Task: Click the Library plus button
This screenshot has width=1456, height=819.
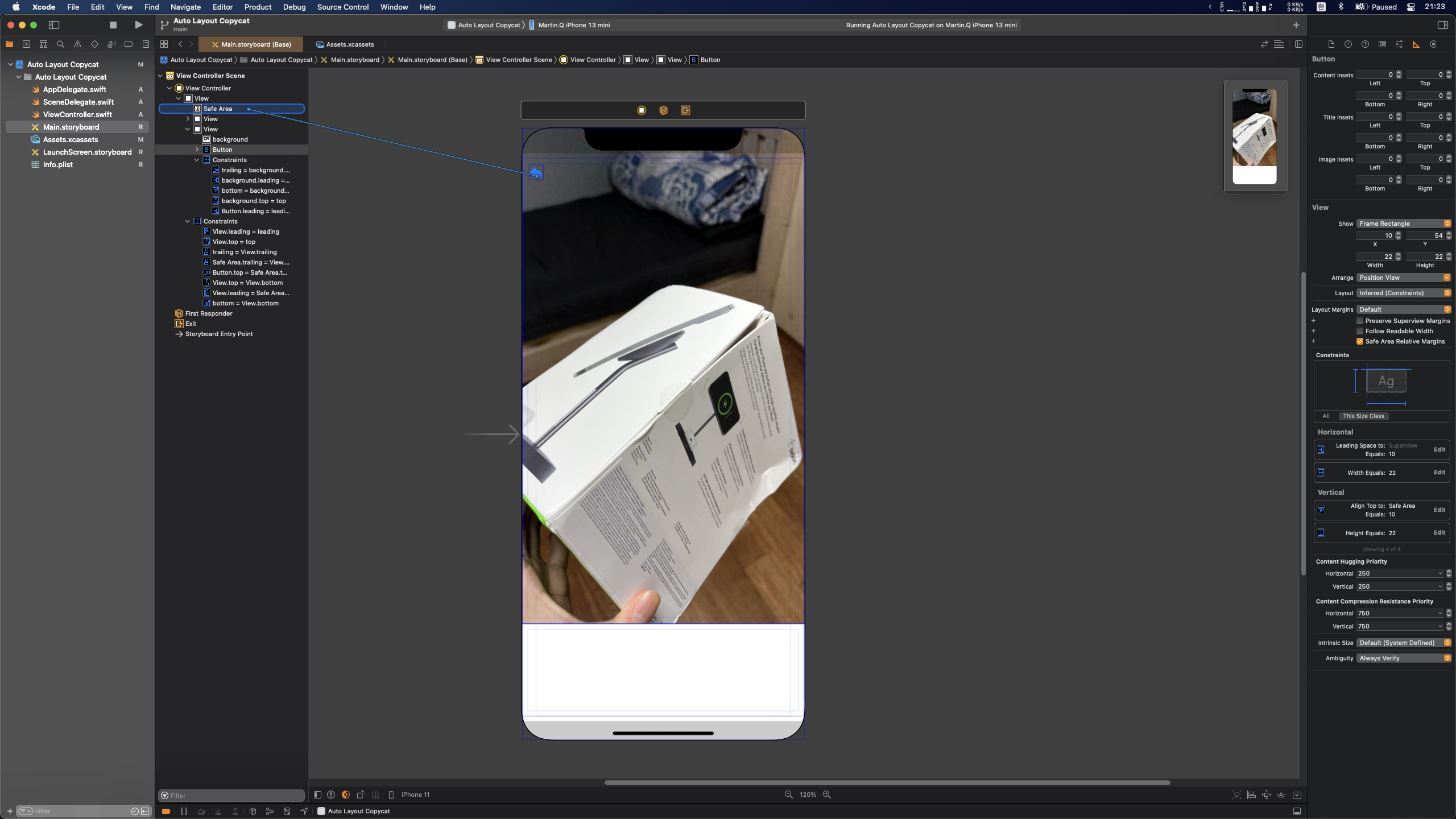Action: pyautogui.click(x=1296, y=25)
